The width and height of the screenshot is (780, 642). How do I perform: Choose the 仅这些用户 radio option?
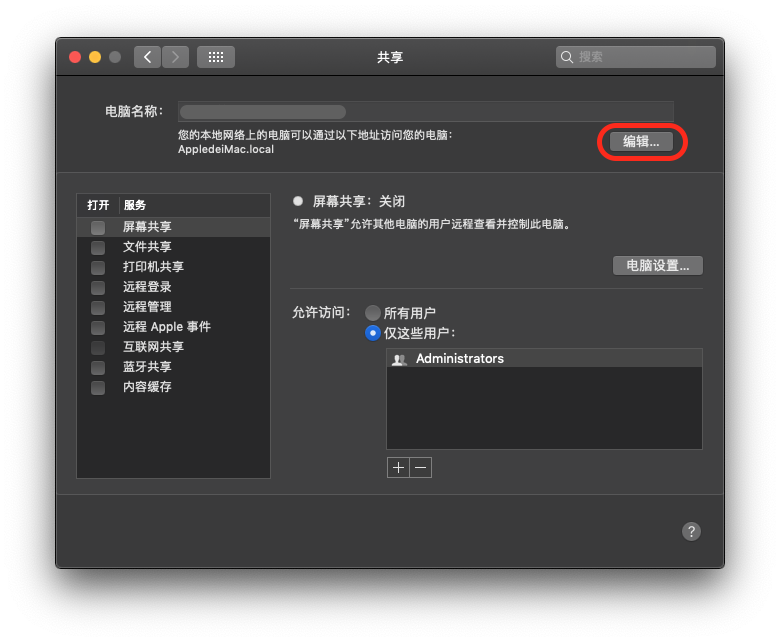(x=373, y=333)
